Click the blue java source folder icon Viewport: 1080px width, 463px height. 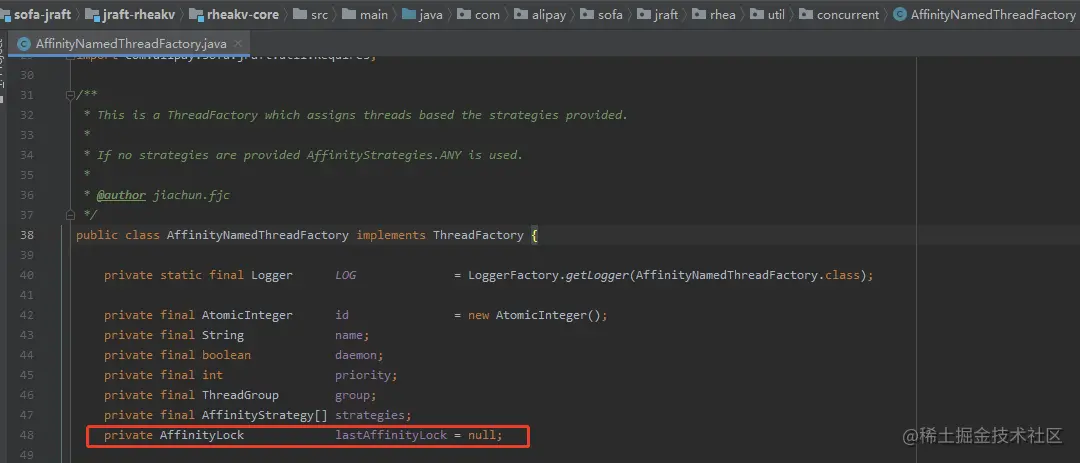(409, 14)
